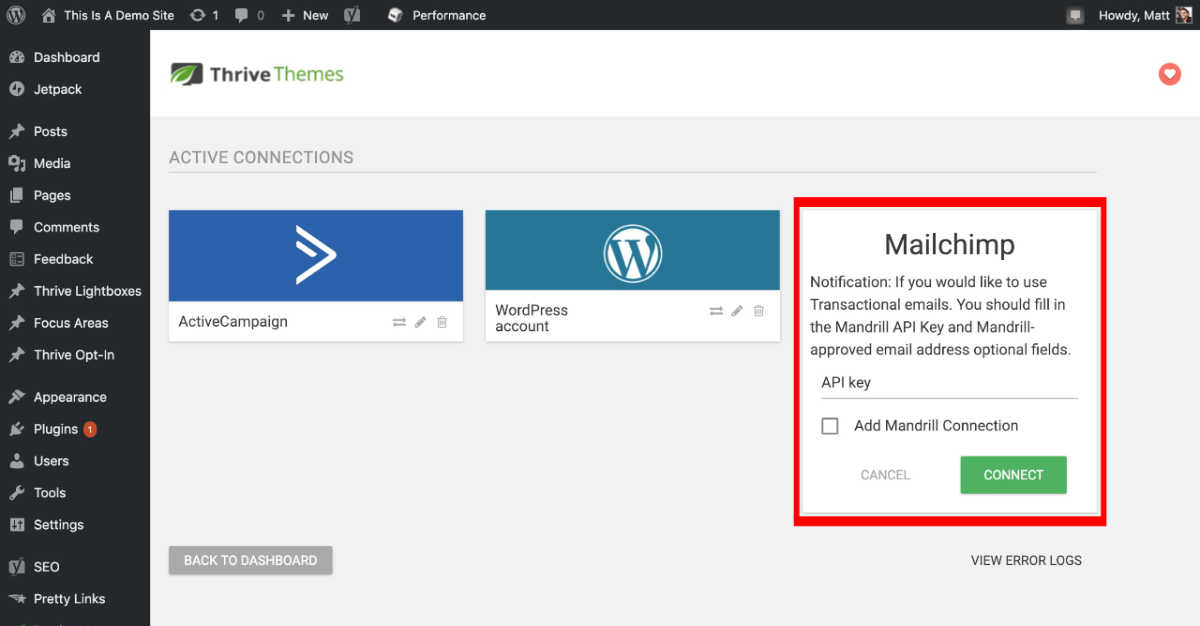Click the Jetpack sidebar icon
The image size is (1200, 626).
pos(16,89)
